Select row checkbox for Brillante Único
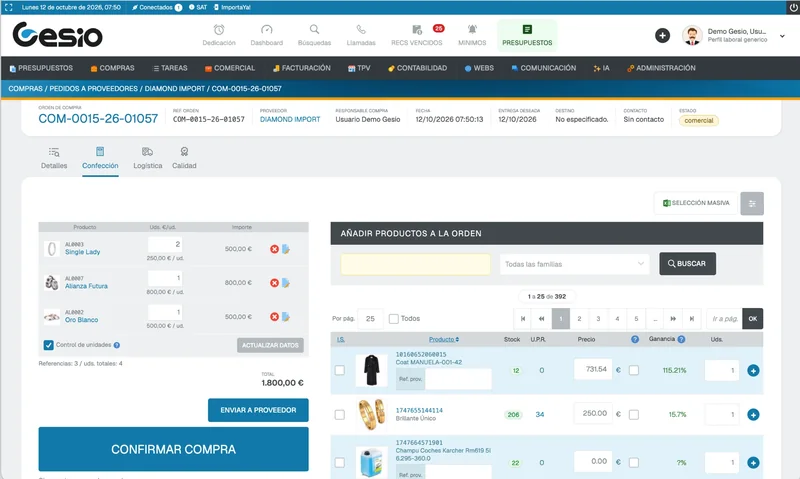Viewport: 800px width, 479px height. coord(340,415)
